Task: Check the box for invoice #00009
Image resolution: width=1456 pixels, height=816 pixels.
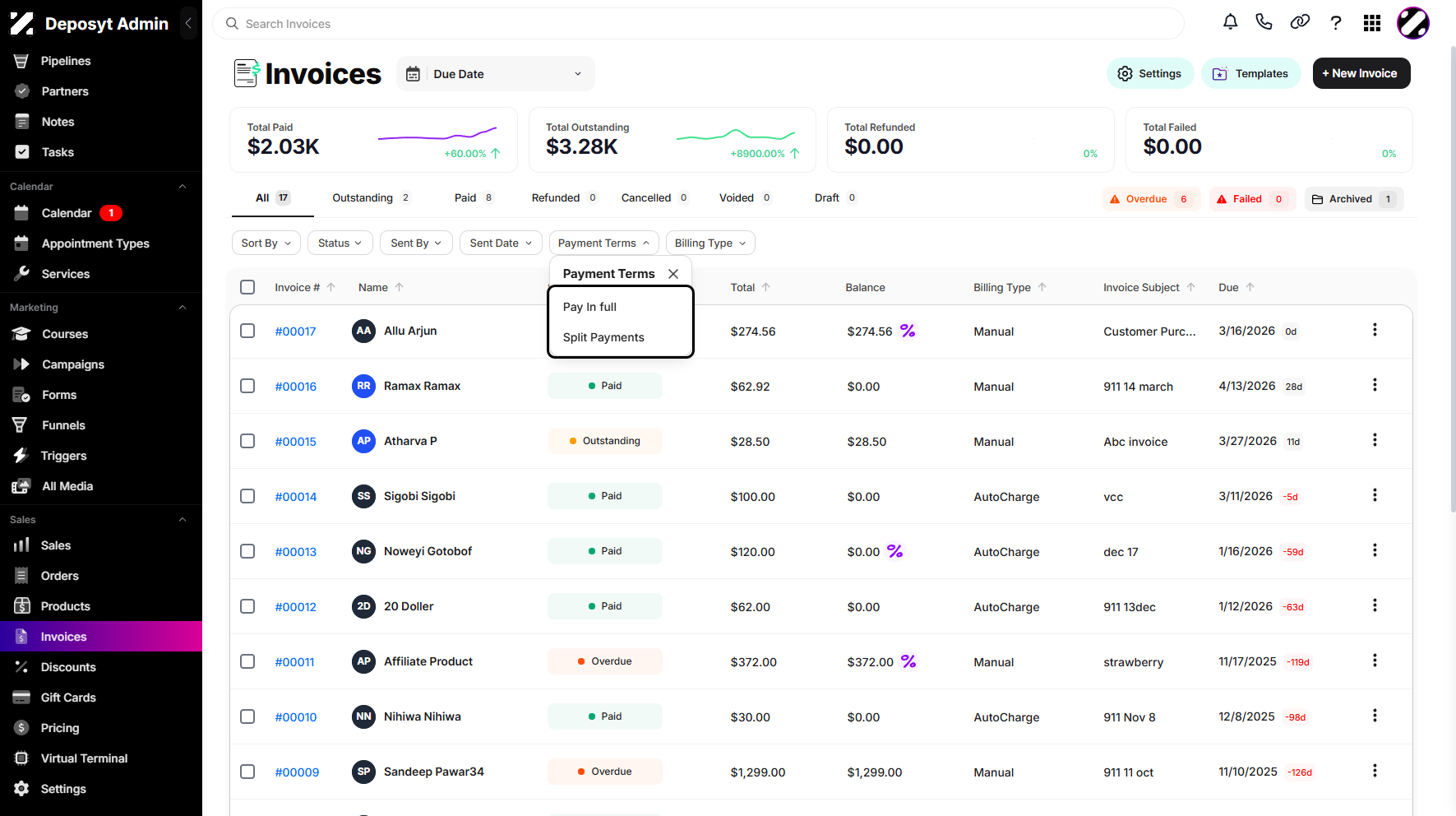Action: pos(247,772)
